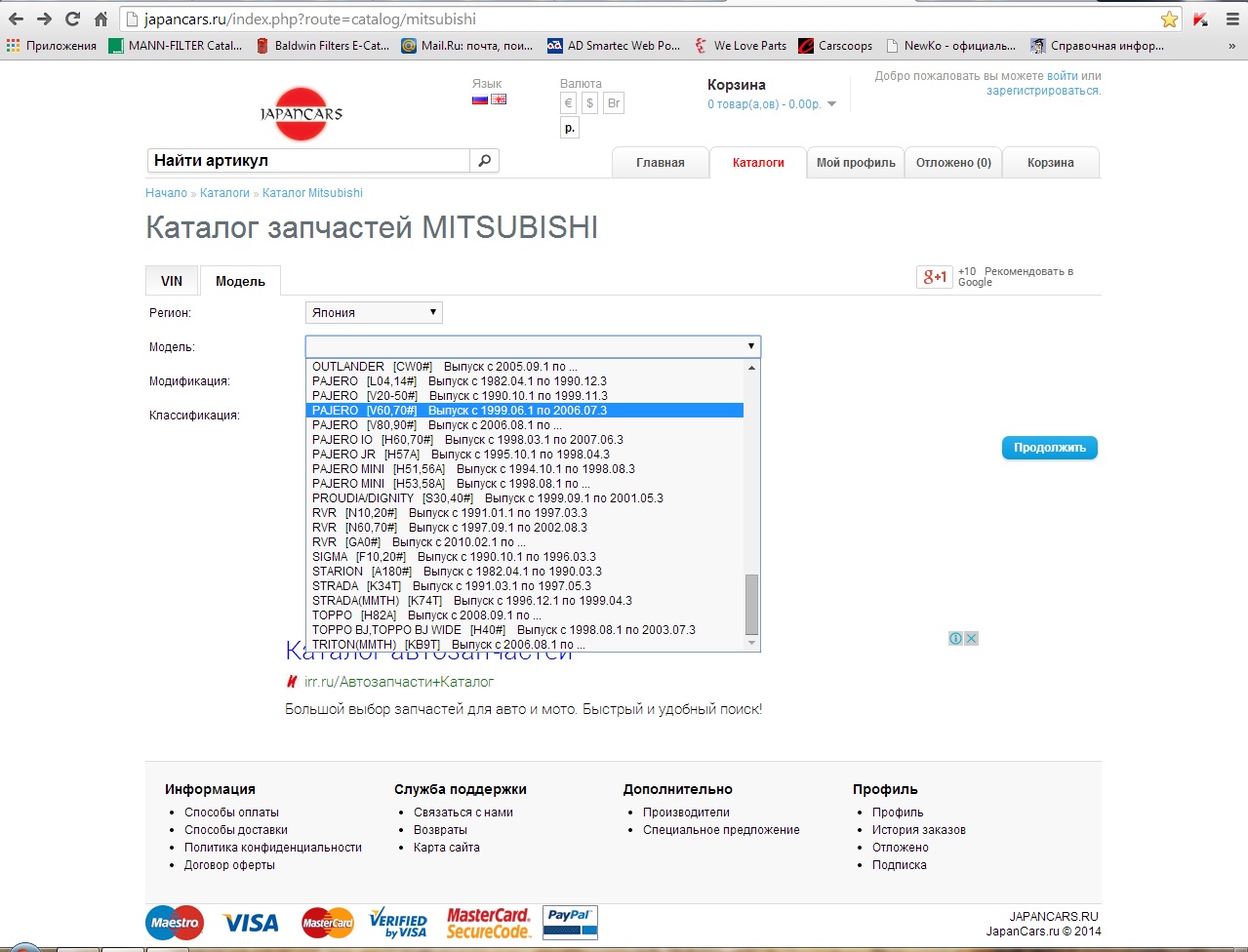Switch language with the English flag
The image size is (1248, 952).
(x=499, y=99)
